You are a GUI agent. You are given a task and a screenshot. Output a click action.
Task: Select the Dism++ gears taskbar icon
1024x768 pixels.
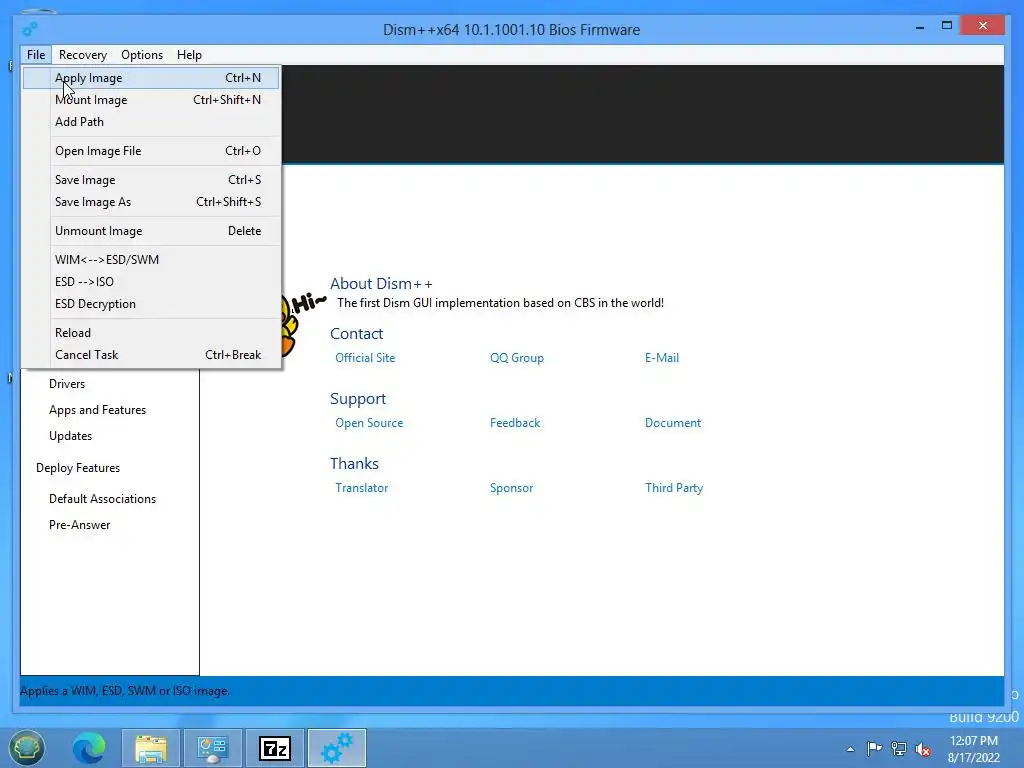pyautogui.click(x=337, y=748)
